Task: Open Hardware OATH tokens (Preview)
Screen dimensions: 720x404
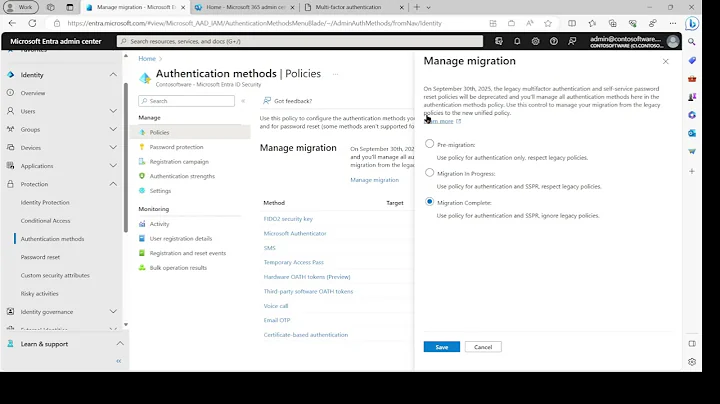Action: (x=307, y=277)
